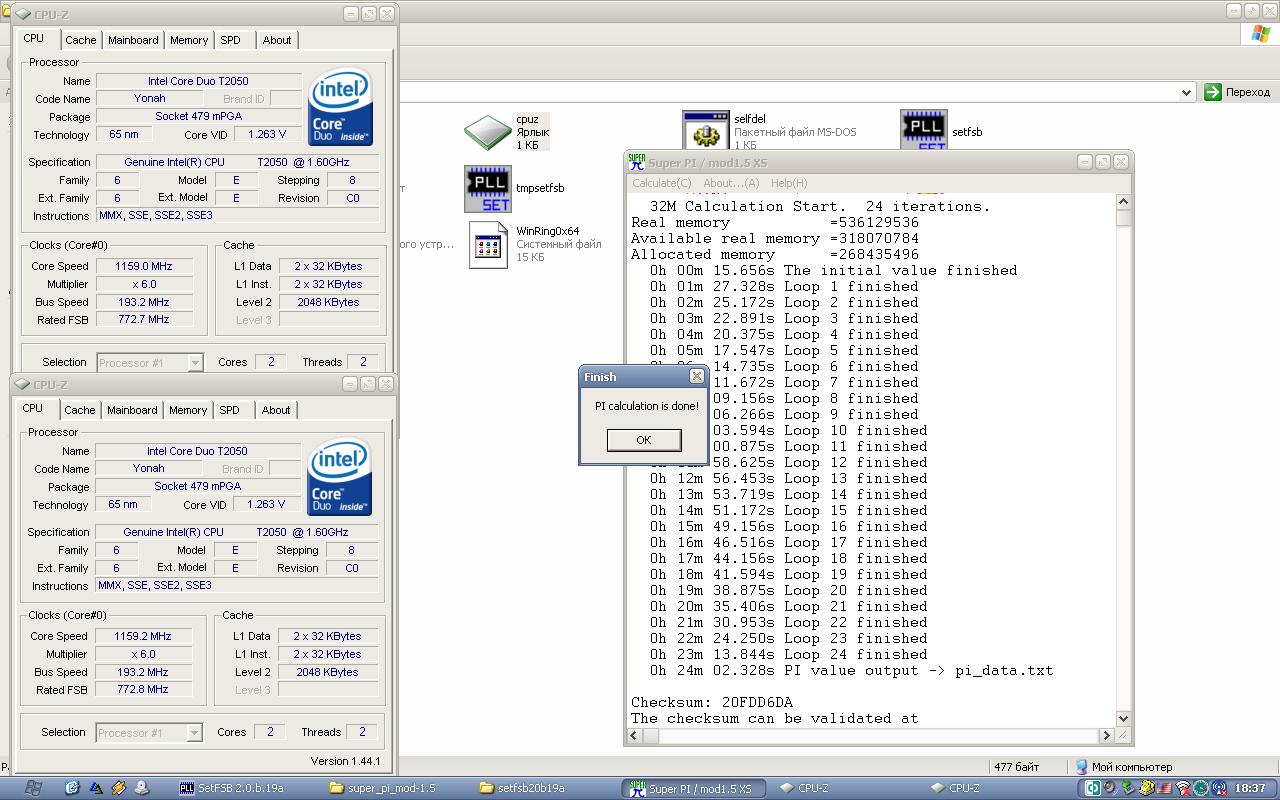Viewport: 1280px width, 800px height.
Task: Click the 'Allocated memory =268435496' line
Action: (775, 254)
